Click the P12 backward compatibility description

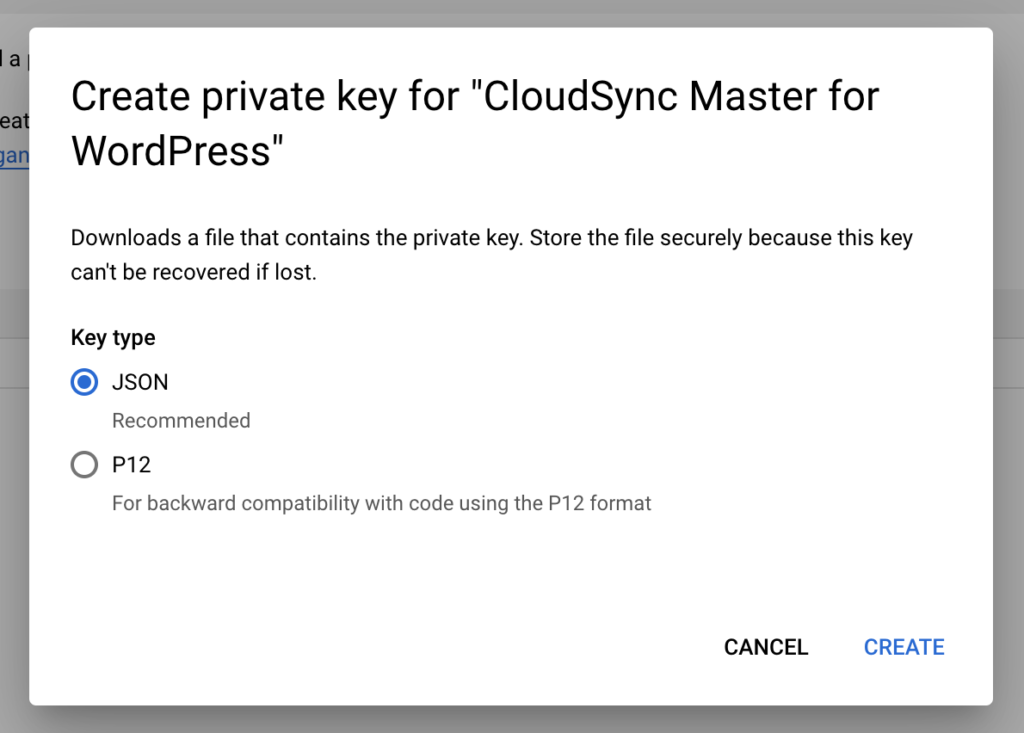pyautogui.click(x=381, y=503)
